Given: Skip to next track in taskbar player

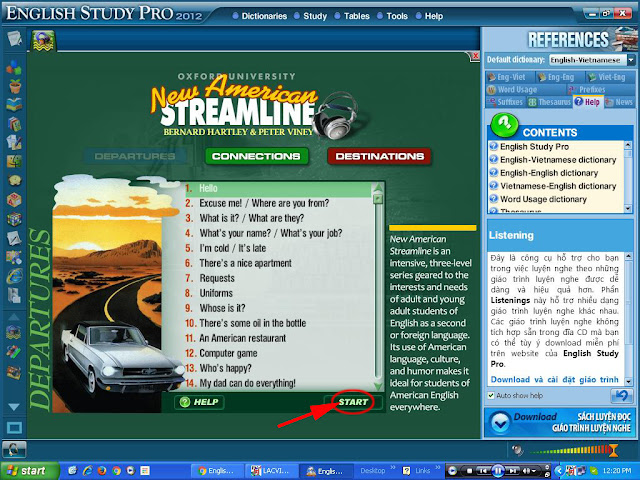Looking at the screenshot, I should [513, 471].
